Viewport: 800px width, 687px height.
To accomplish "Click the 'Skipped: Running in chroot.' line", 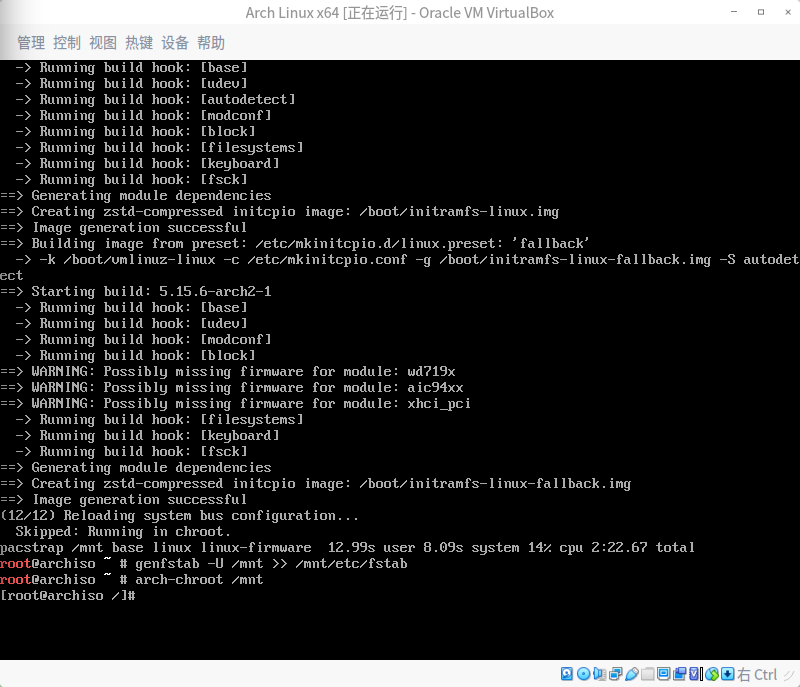I will 123,532.
